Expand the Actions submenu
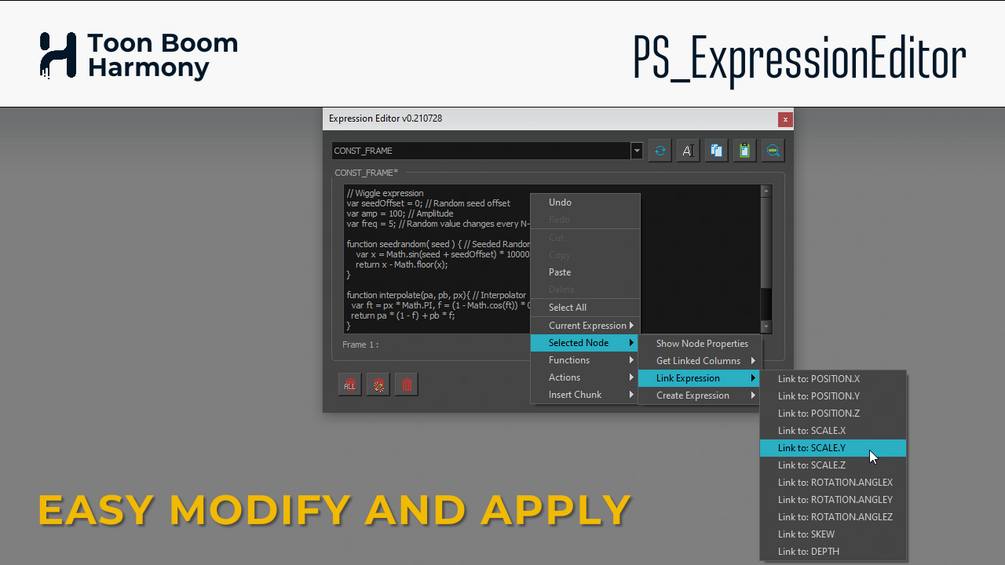 [585, 377]
